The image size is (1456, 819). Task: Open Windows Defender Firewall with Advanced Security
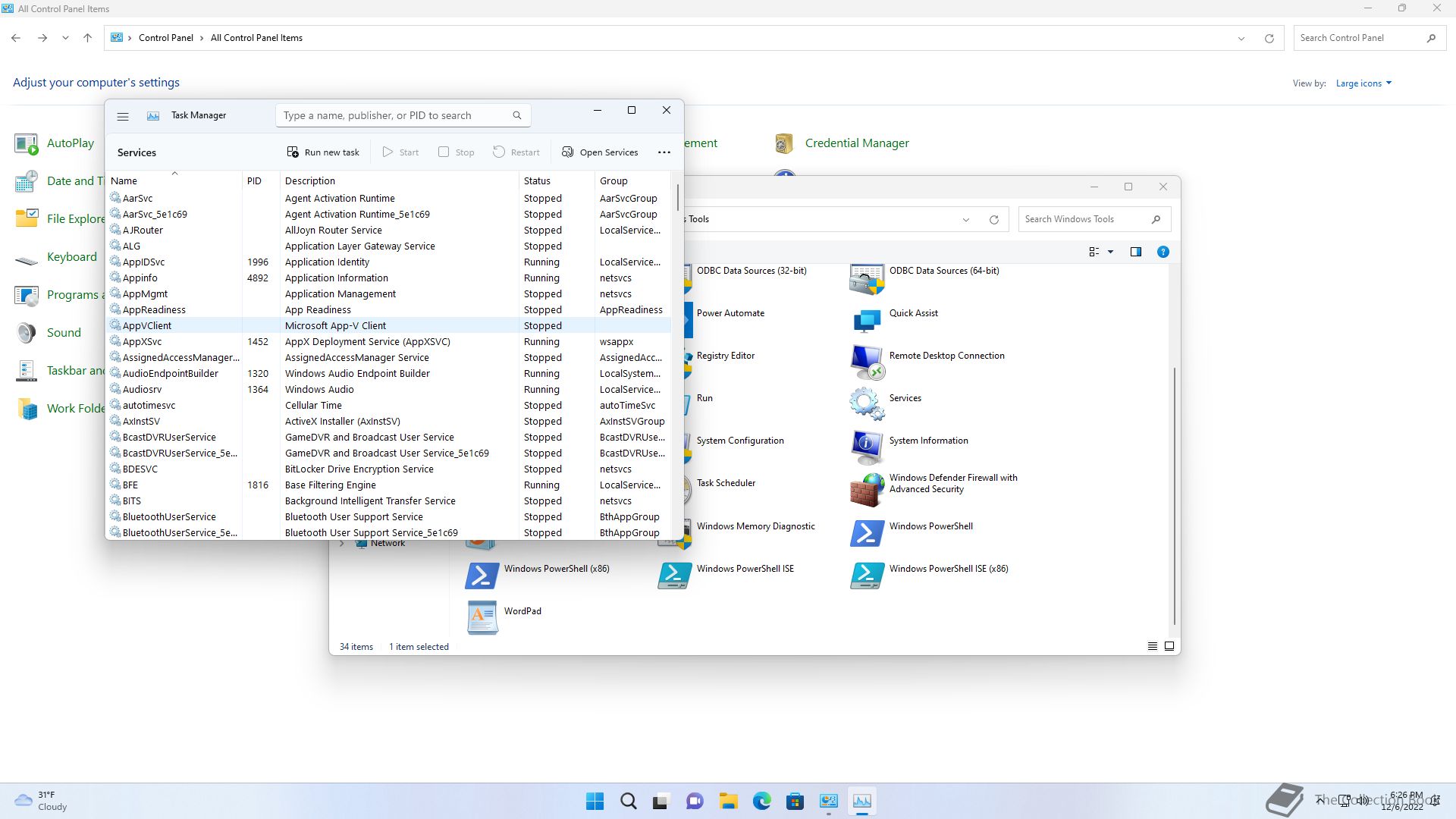point(934,491)
